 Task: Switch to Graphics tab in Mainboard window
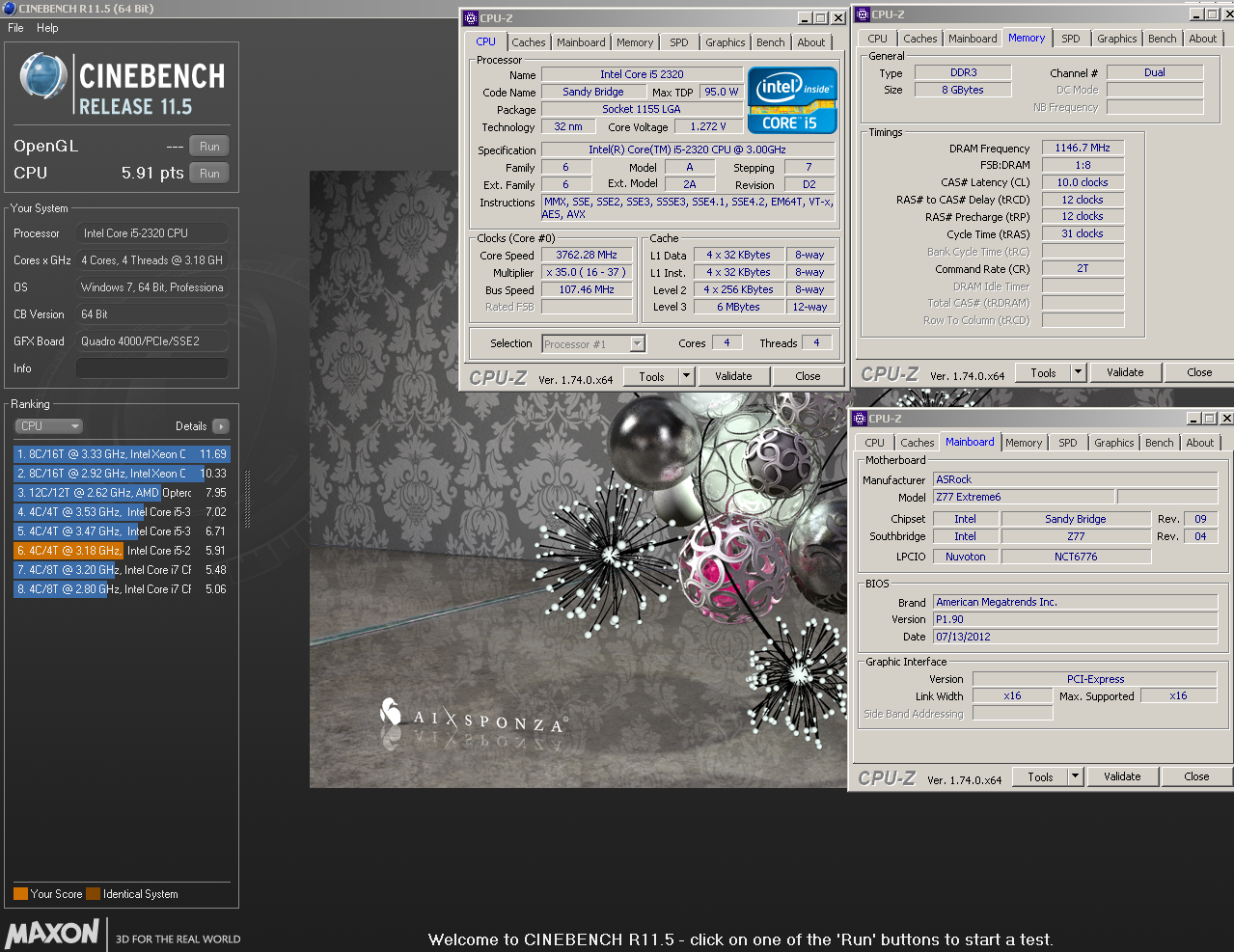pos(1113,443)
